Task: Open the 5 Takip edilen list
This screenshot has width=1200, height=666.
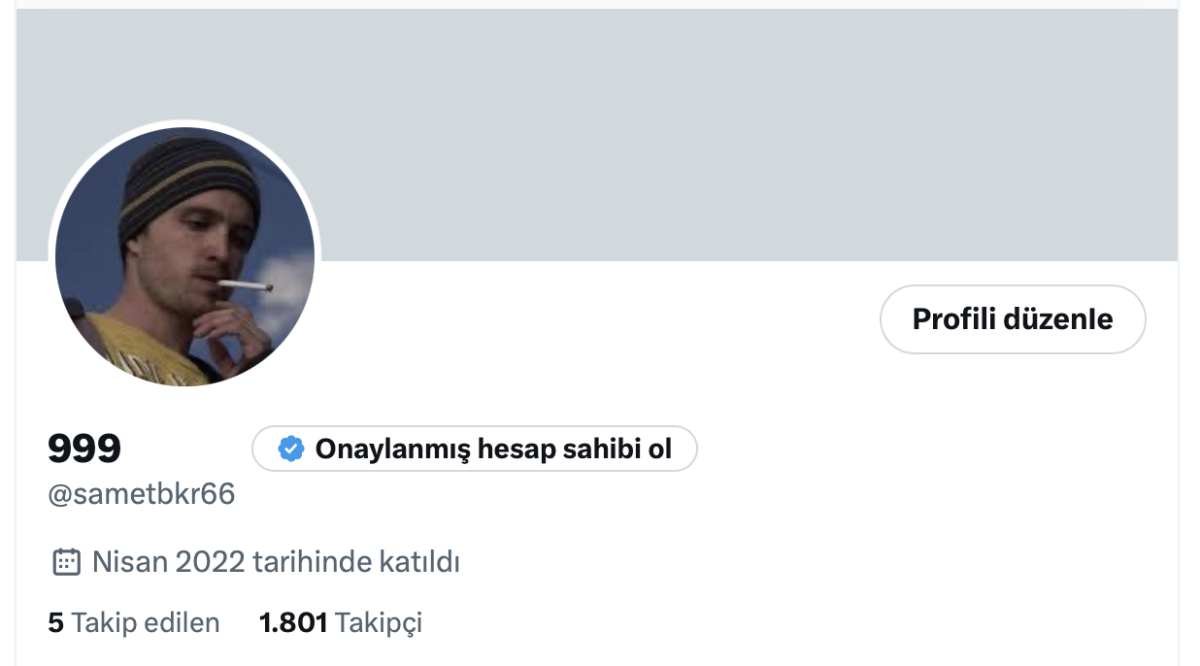Action: (x=134, y=623)
